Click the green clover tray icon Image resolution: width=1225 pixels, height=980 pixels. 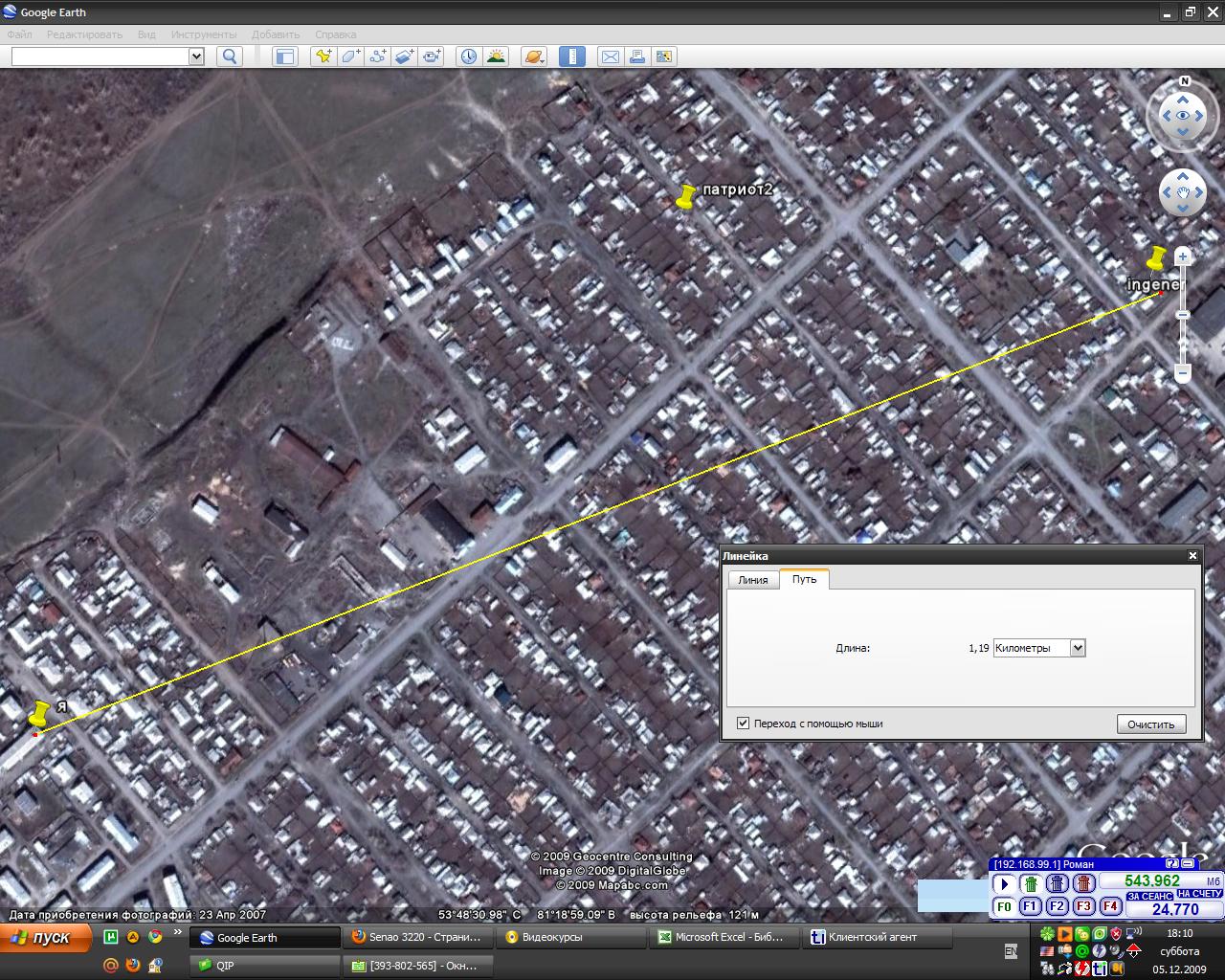[x=1048, y=933]
